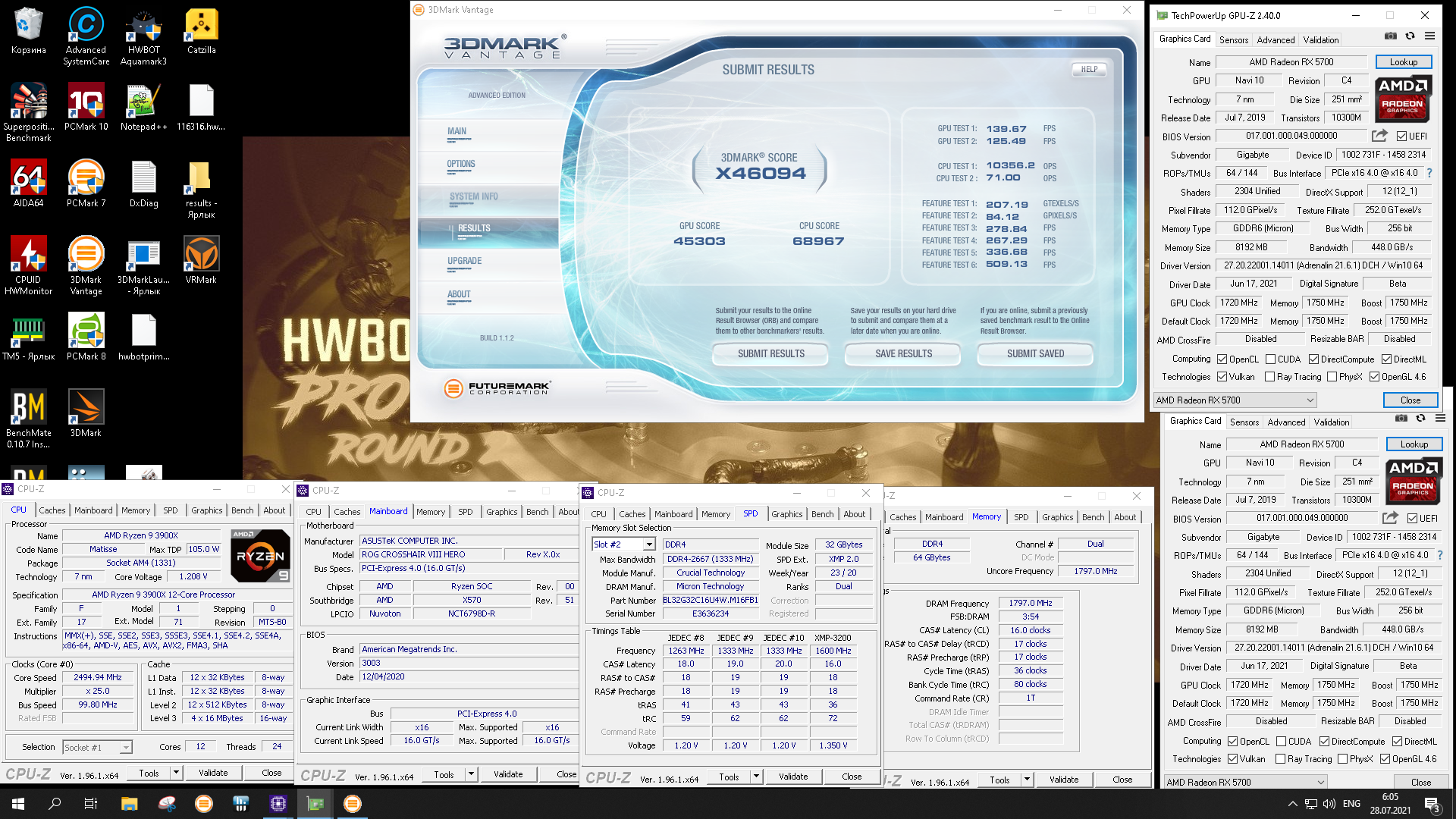This screenshot has width=1456, height=819.
Task: Open 3DMark Vantage desktop icon
Action: pos(86,265)
